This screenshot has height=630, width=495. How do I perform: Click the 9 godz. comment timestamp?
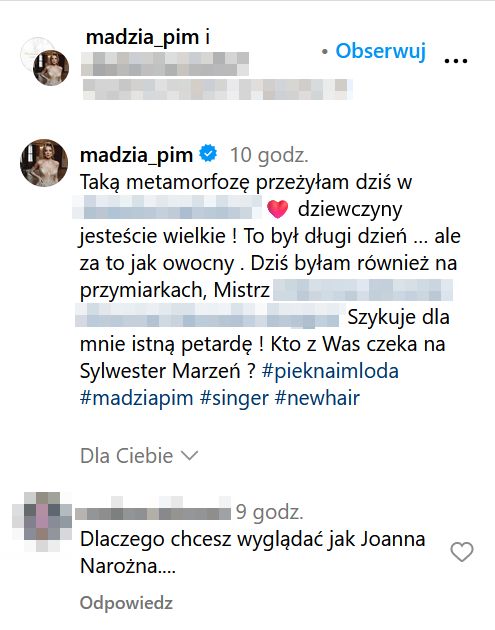pos(270,512)
